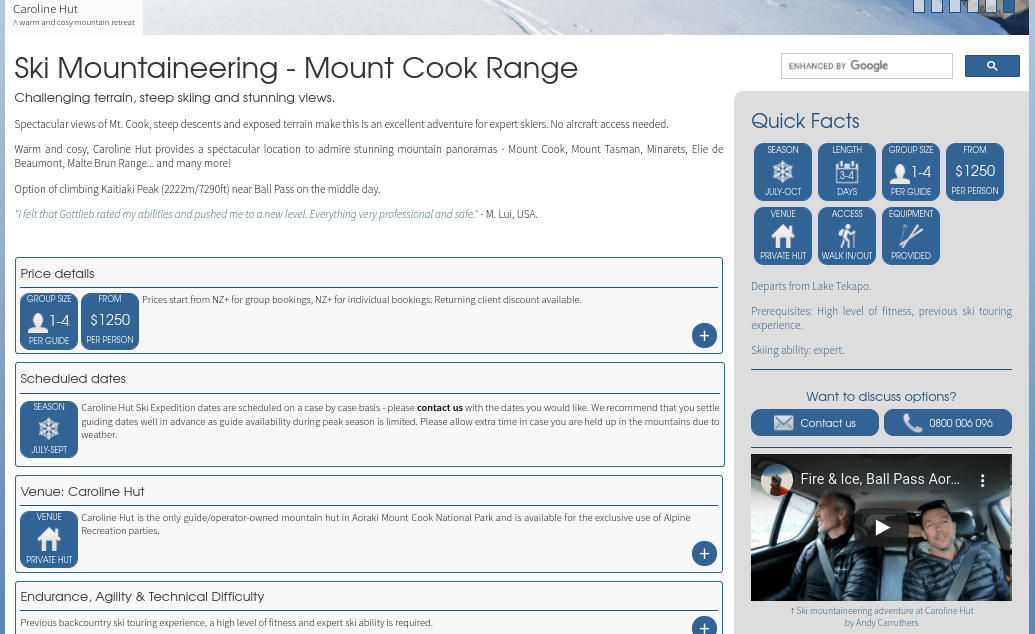This screenshot has width=1035, height=634.
Task: Click the 0800 006 096 phone button
Action: (948, 423)
